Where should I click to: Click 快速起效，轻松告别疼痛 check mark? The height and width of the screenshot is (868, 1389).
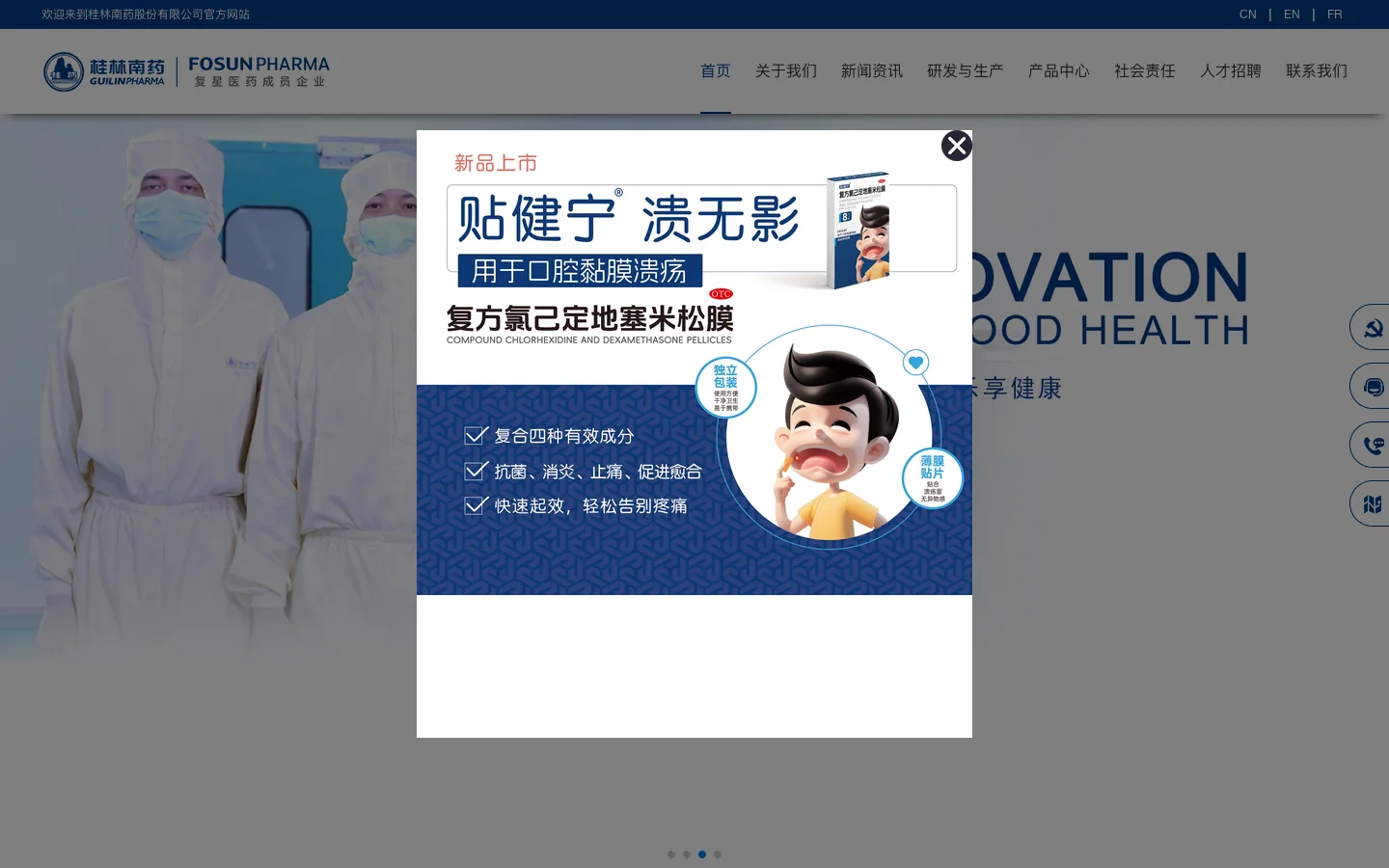click(x=477, y=505)
